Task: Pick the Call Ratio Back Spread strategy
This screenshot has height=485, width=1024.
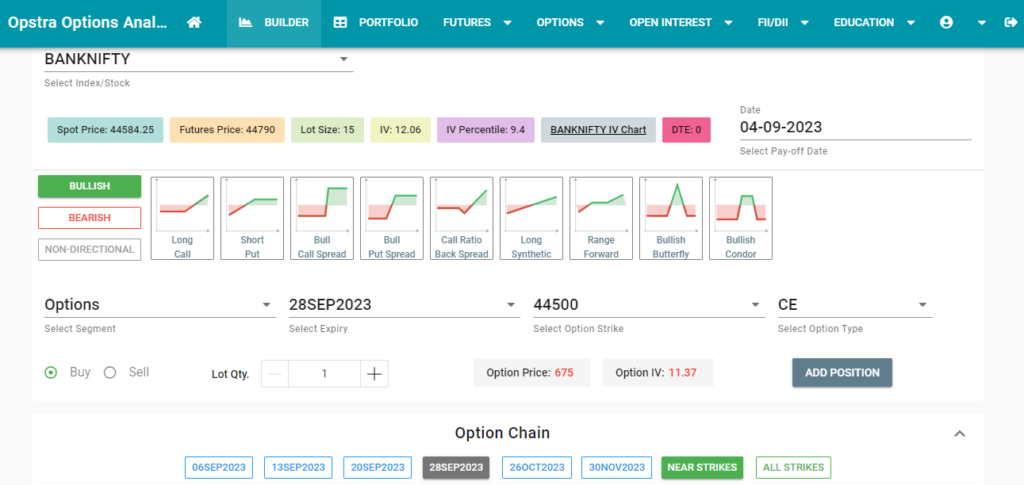Action: click(462, 219)
